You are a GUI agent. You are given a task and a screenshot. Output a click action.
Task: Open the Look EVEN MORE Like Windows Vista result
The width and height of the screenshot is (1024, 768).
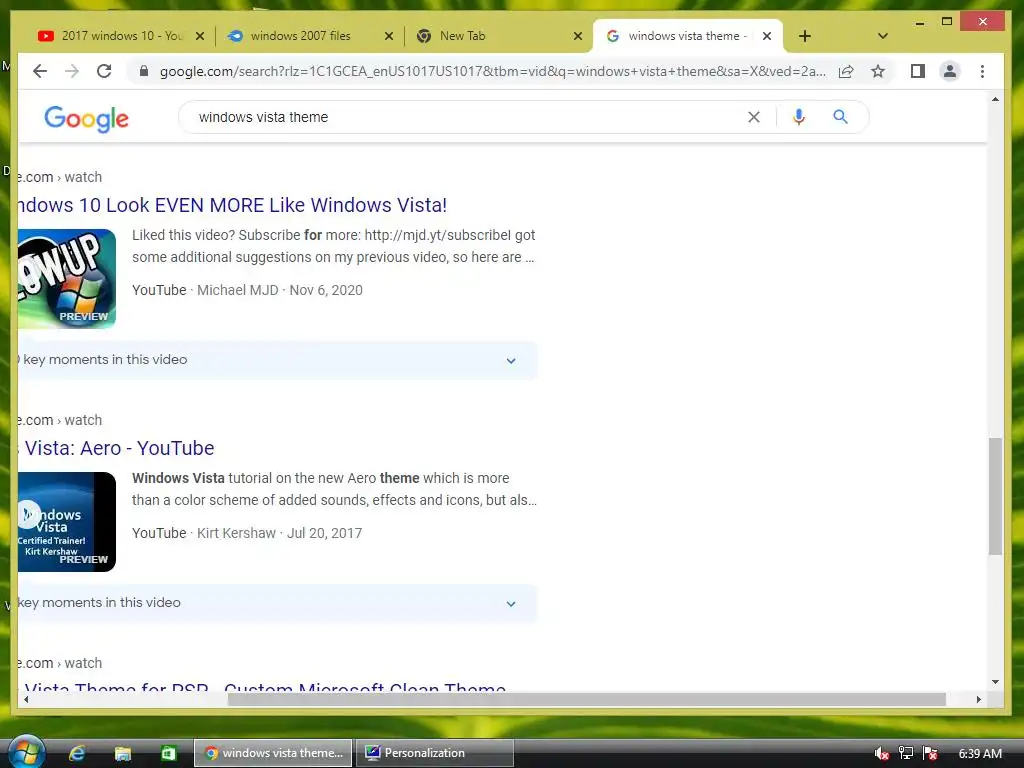[232, 205]
